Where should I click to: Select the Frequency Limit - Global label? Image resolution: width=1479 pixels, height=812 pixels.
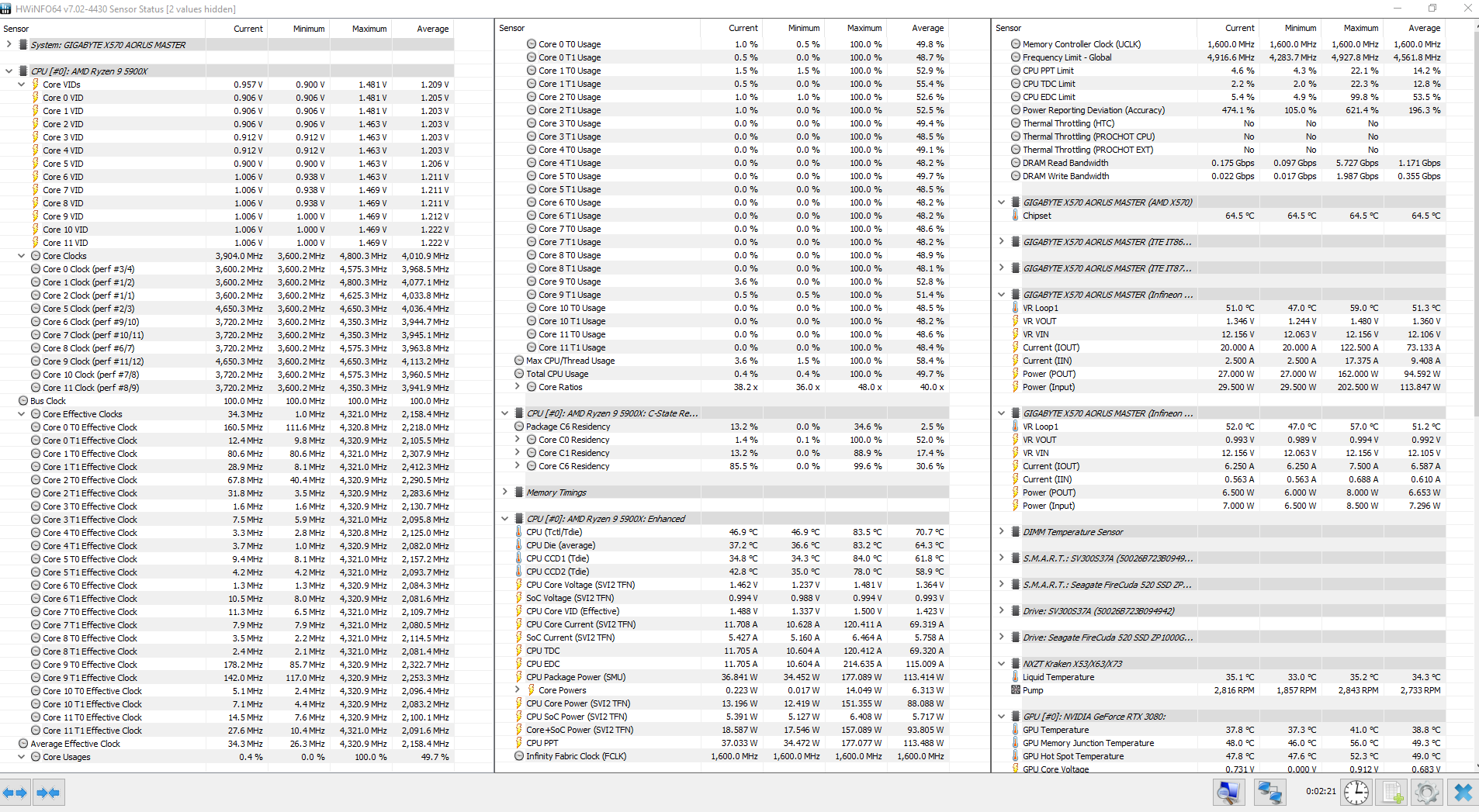[1067, 57]
